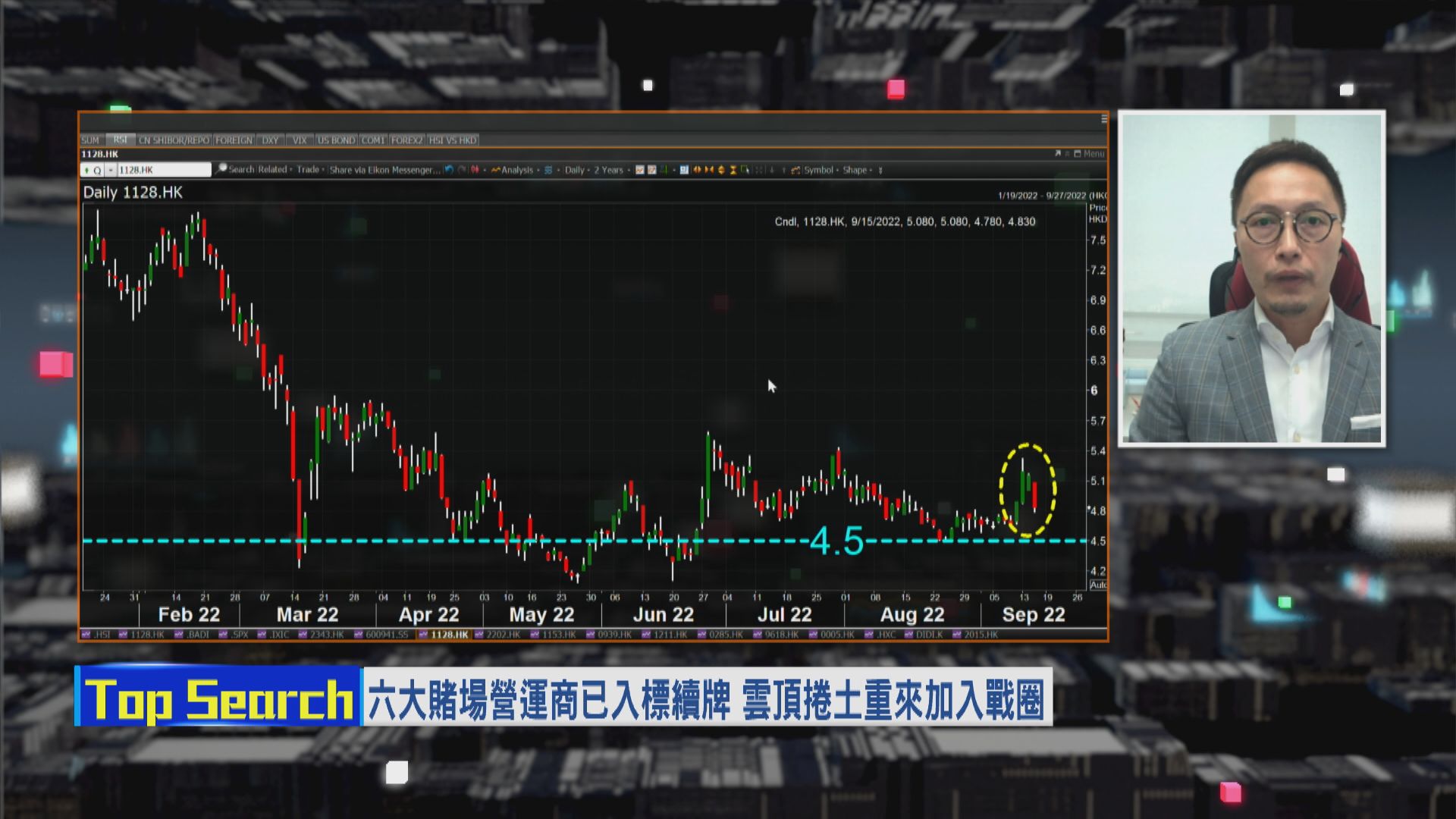Click Share via Eikon Messenger

tap(384, 170)
